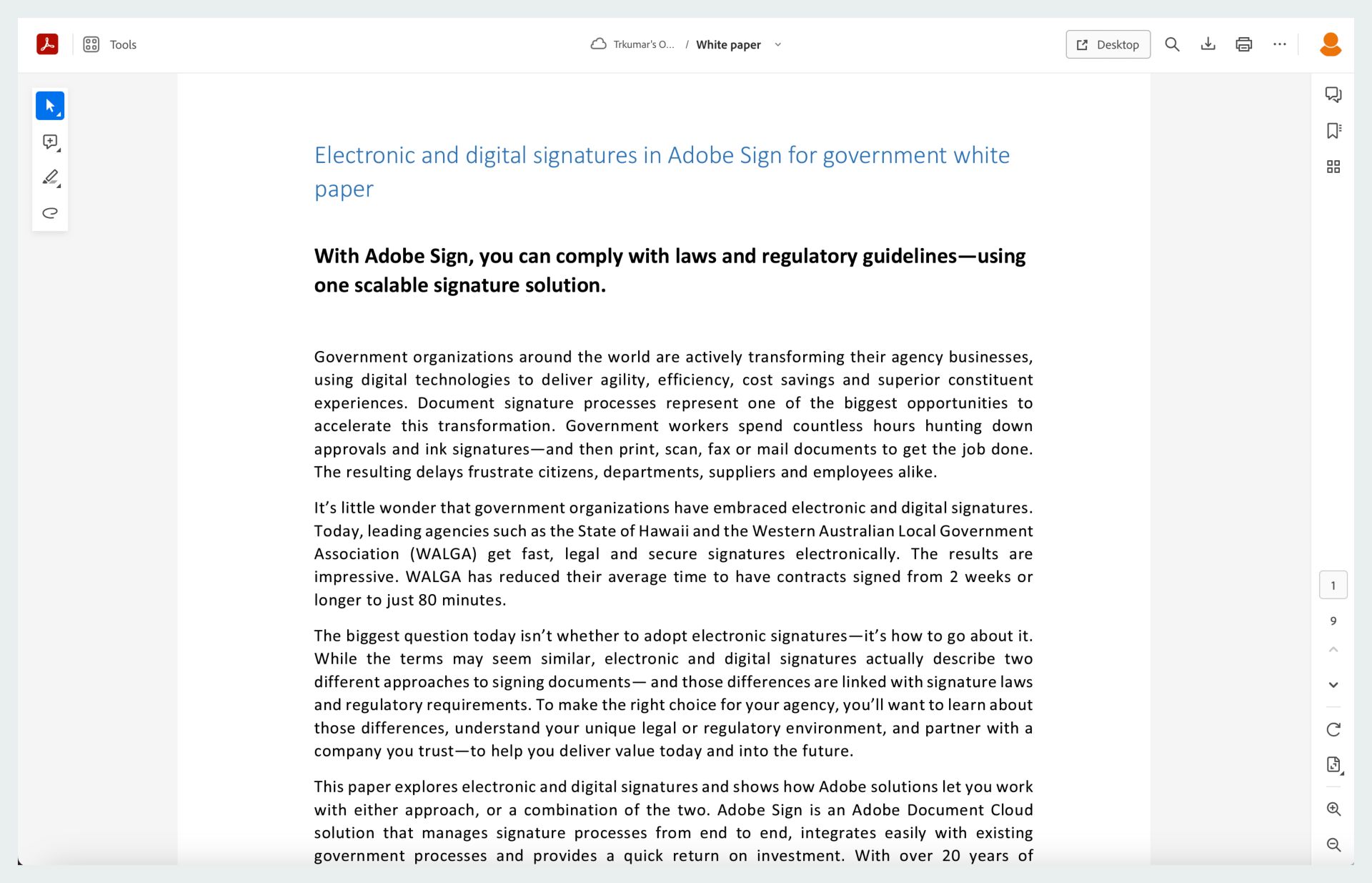The height and width of the screenshot is (883, 1372).
Task: Click the Desktop view button
Action: [1108, 44]
